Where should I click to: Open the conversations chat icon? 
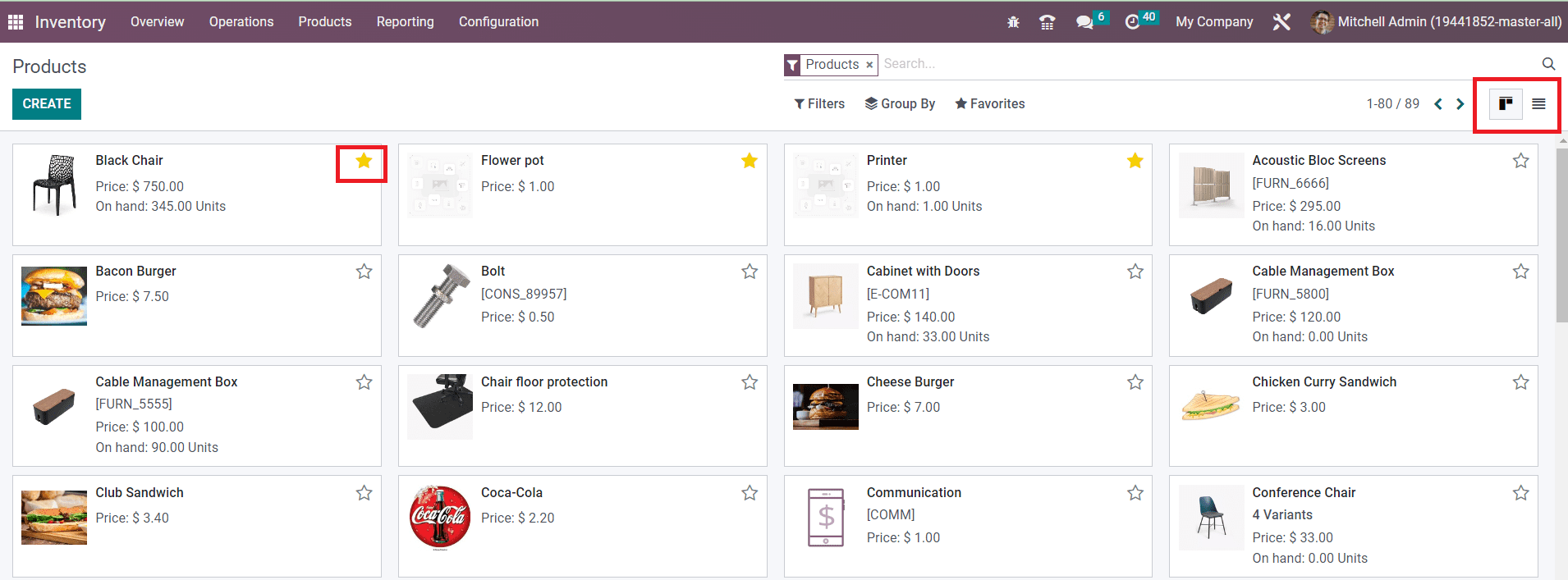[1084, 22]
